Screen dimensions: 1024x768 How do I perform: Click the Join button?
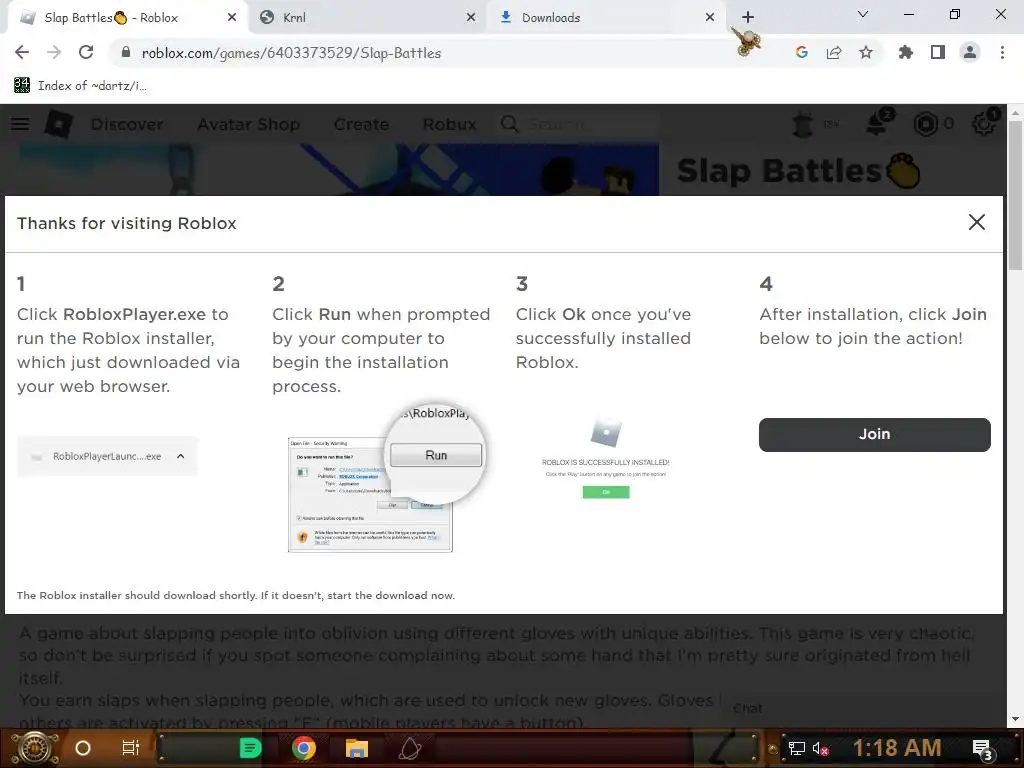(874, 434)
